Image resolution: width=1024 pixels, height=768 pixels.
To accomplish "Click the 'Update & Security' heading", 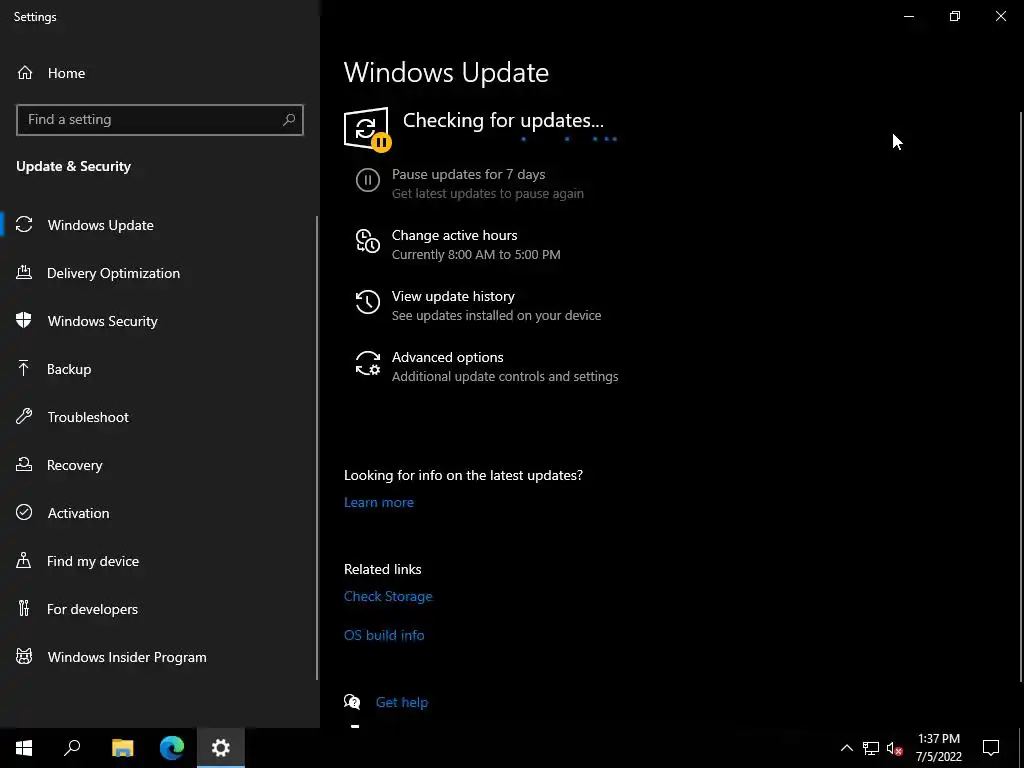I will pos(73,167).
